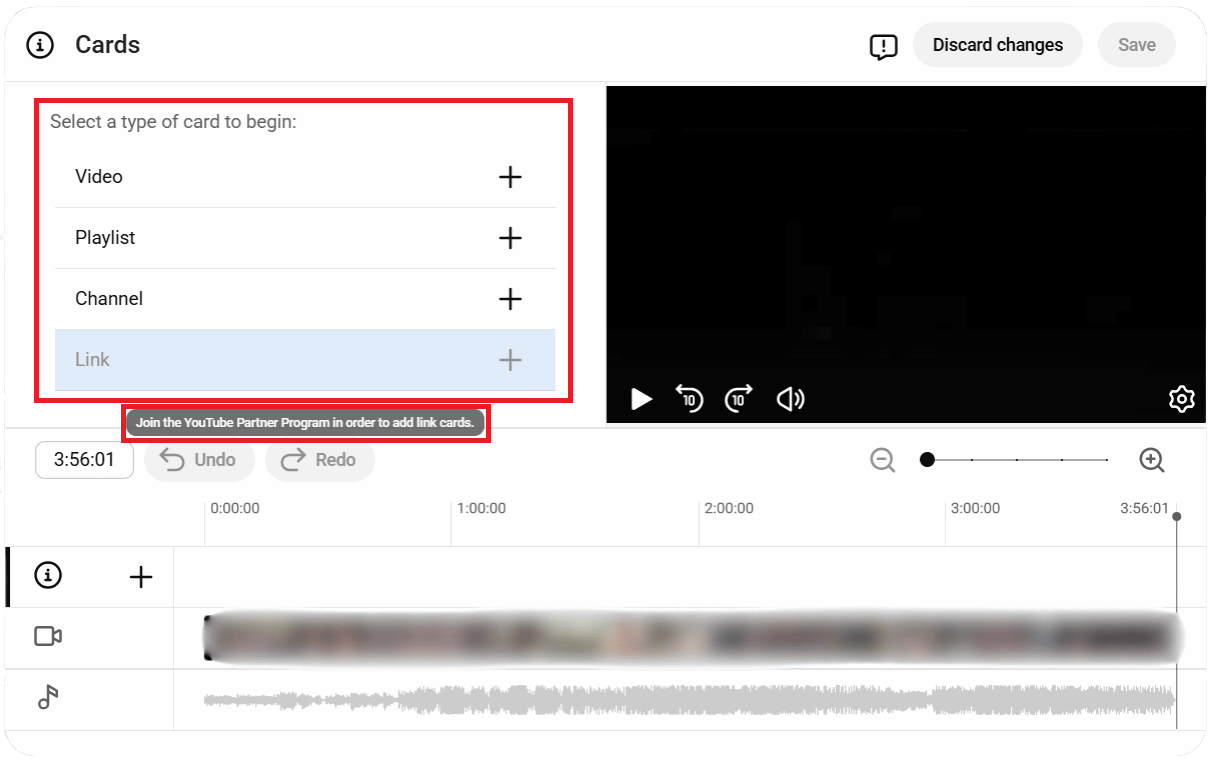Viewport: 1212px width, 762px height.
Task: Select the audio track music note icon
Action: [47, 698]
